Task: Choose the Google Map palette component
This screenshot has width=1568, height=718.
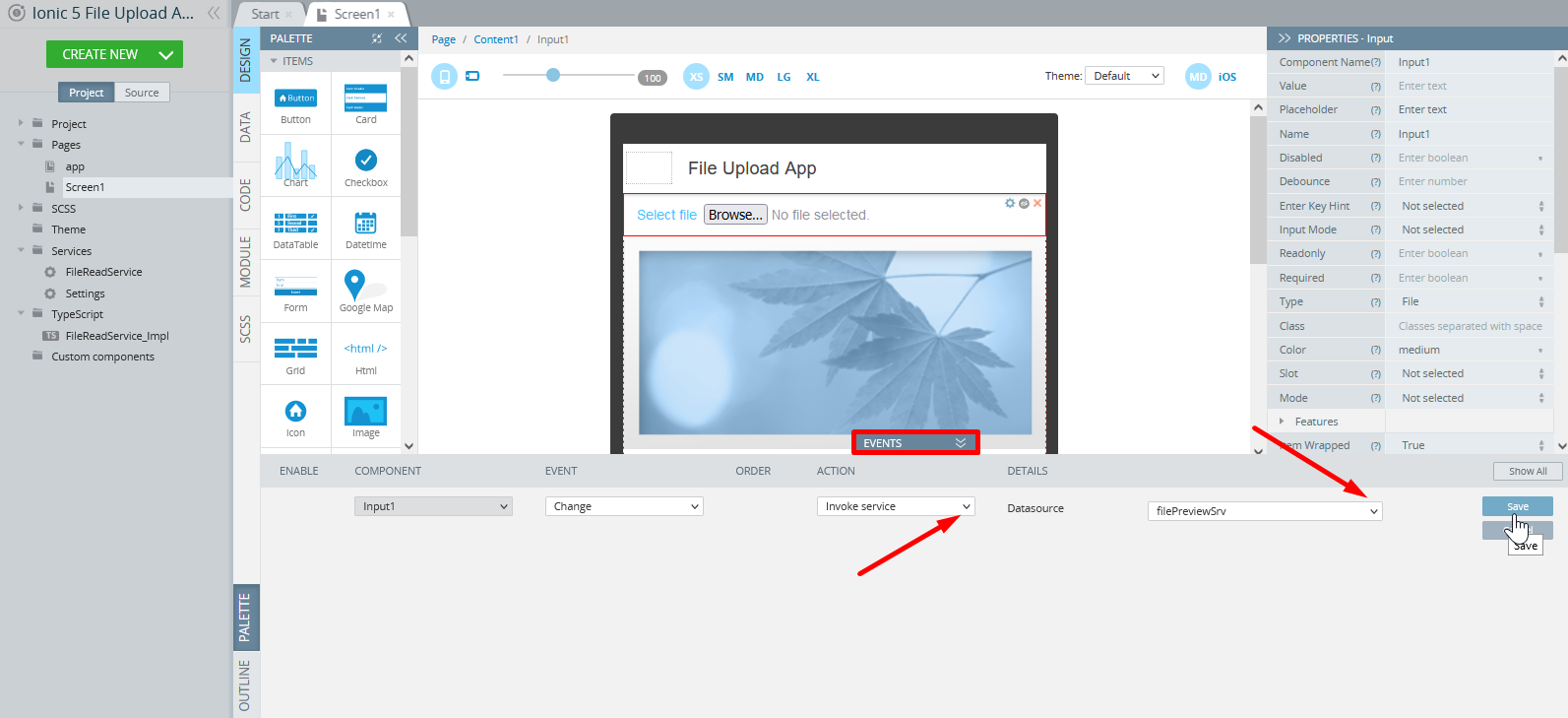Action: 365,293
